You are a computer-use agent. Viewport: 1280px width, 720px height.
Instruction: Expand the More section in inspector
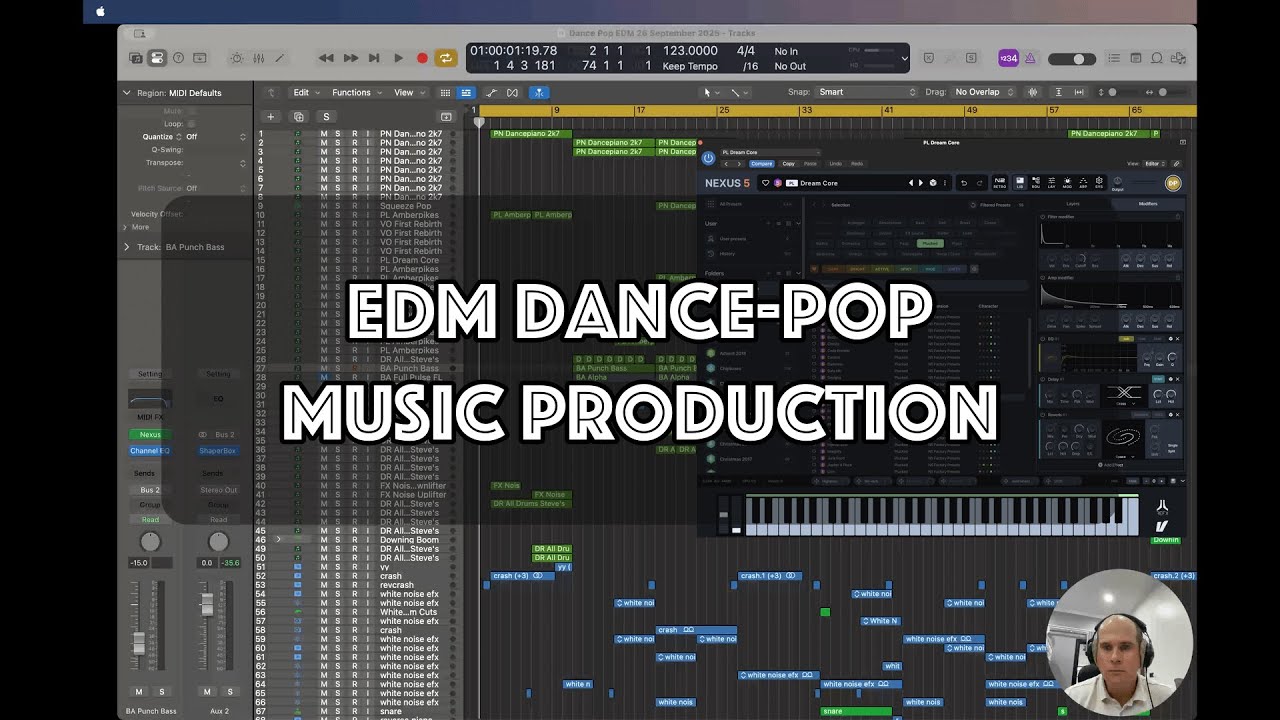126,227
